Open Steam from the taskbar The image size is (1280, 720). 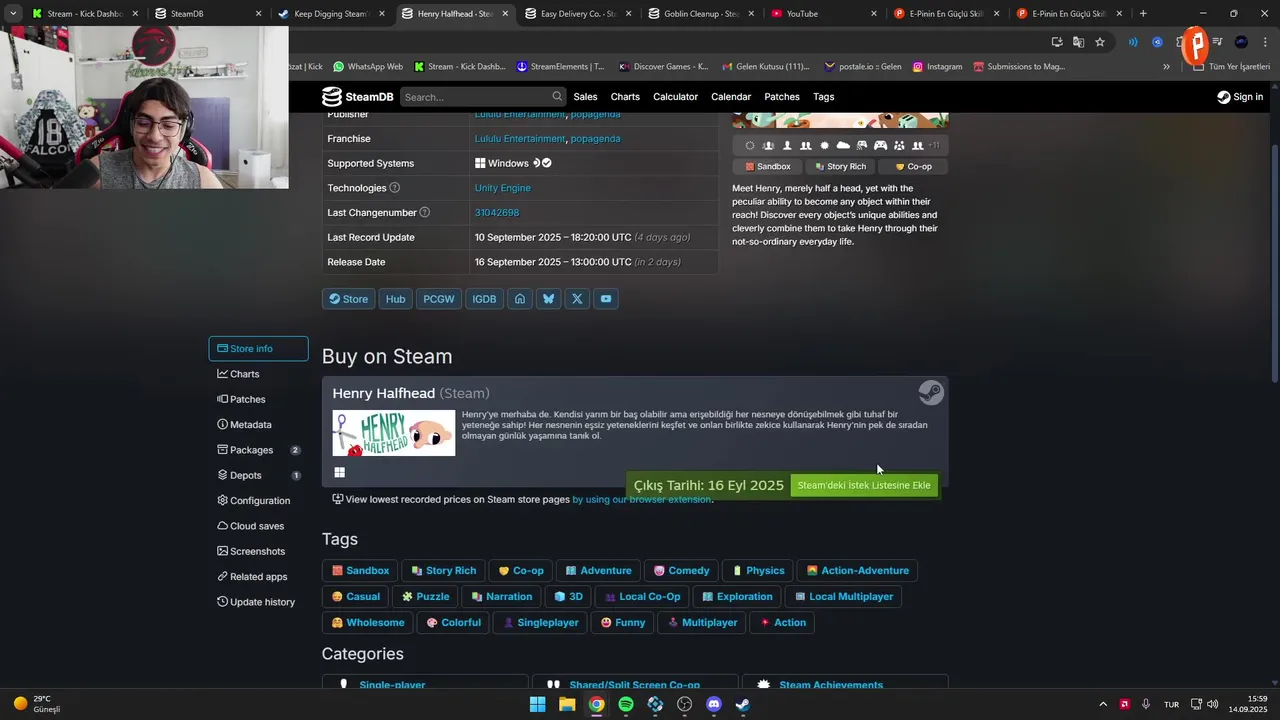(x=743, y=704)
